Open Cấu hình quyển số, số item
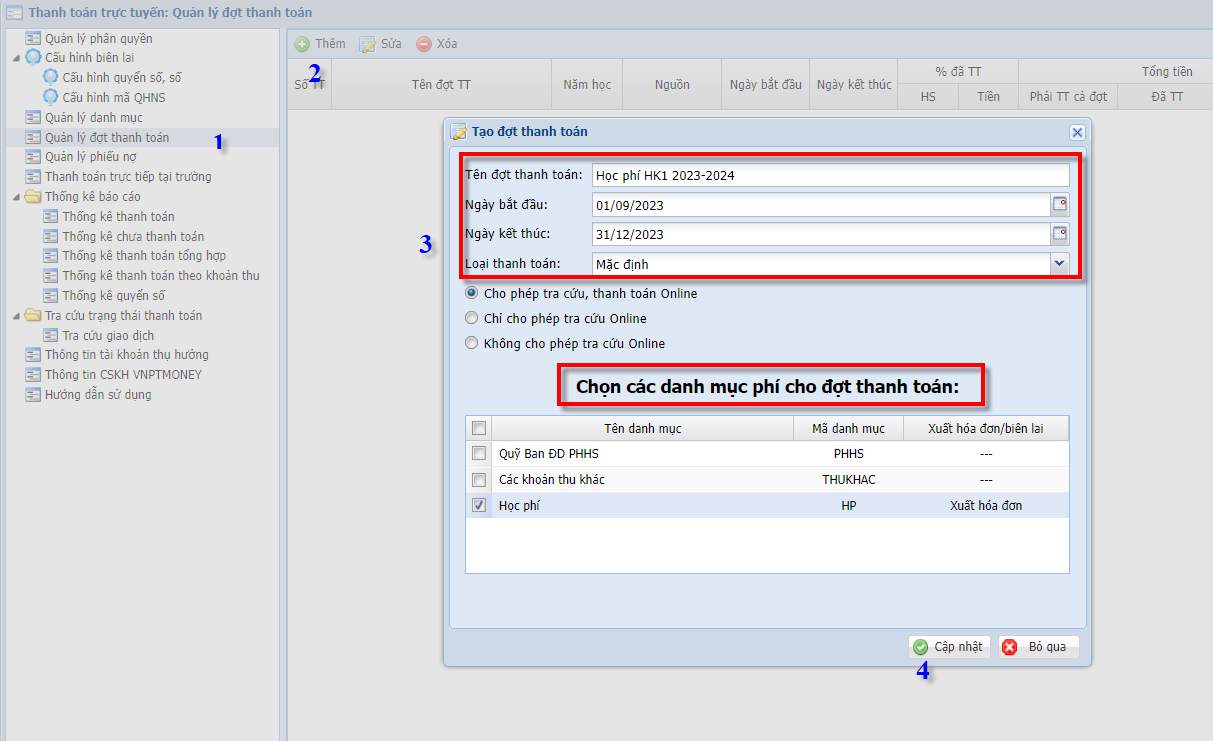 tap(121, 78)
